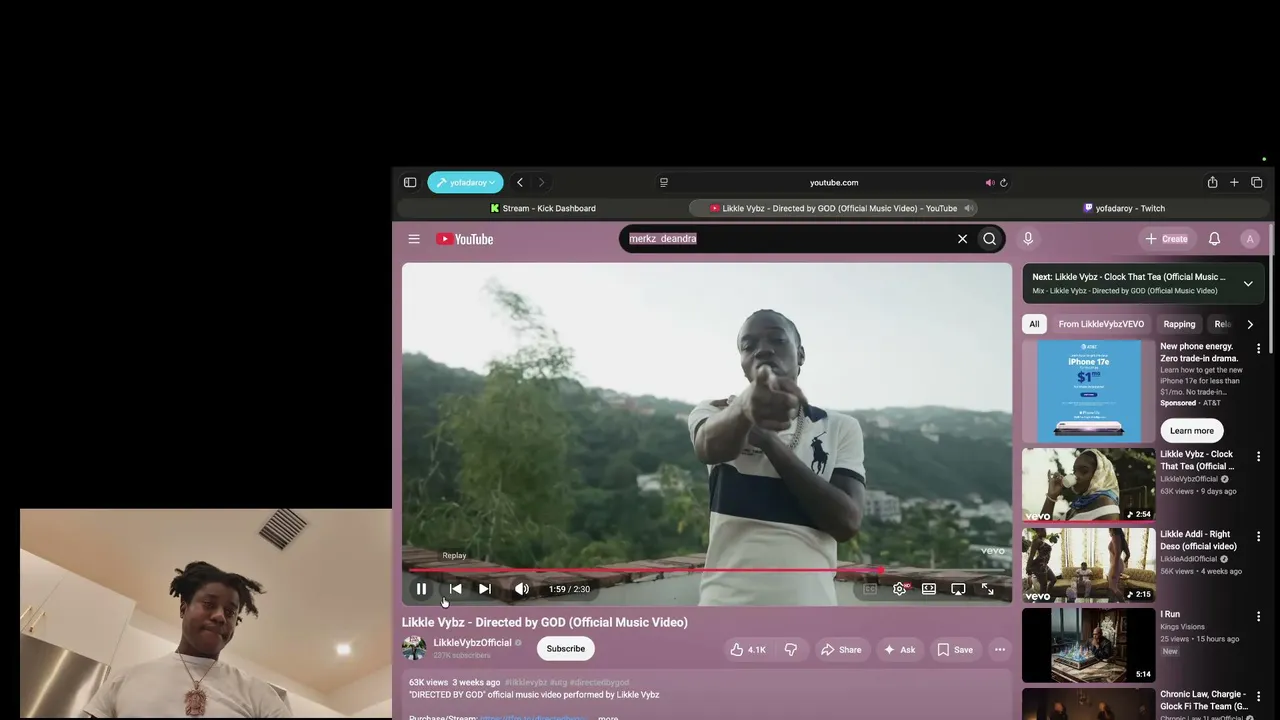
Task: Play the Clock That Tea video thumbnail
Action: 1088,485
